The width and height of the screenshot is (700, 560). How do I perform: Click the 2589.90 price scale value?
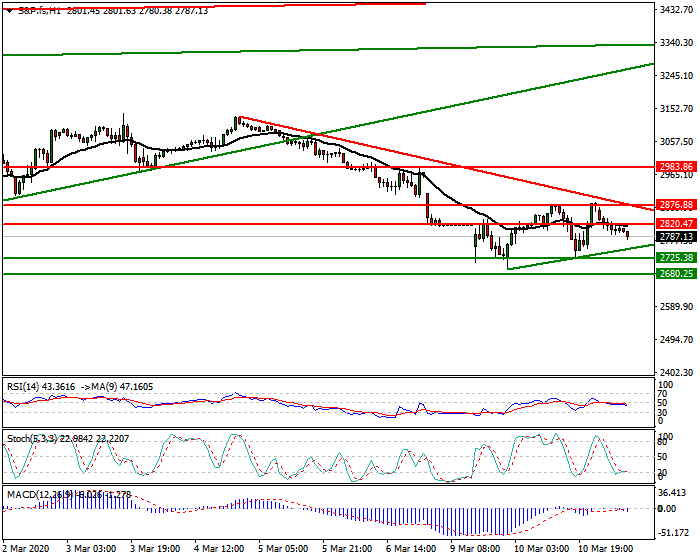pyautogui.click(x=676, y=307)
